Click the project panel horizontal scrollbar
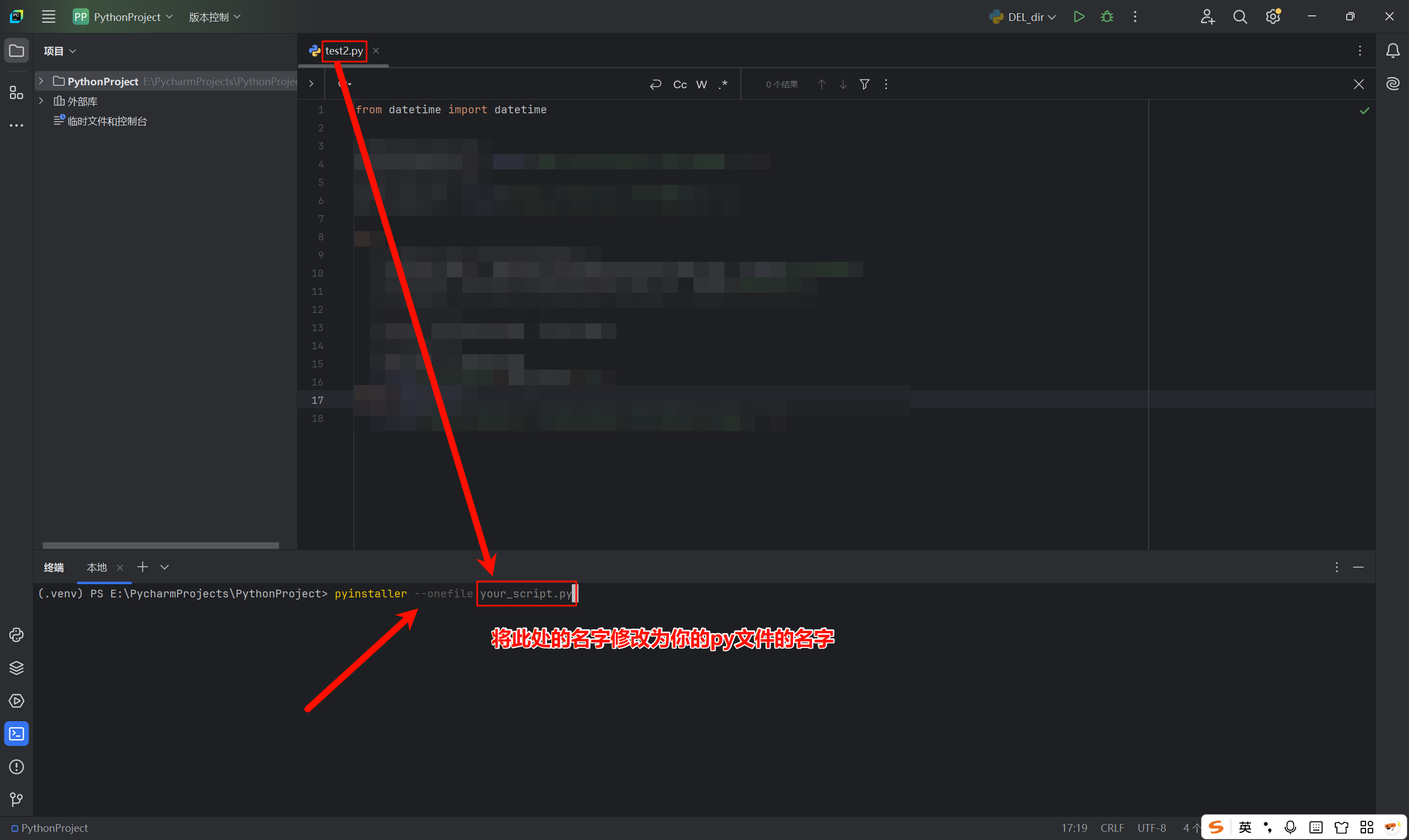Screen dimensions: 1409x840 (x=160, y=545)
